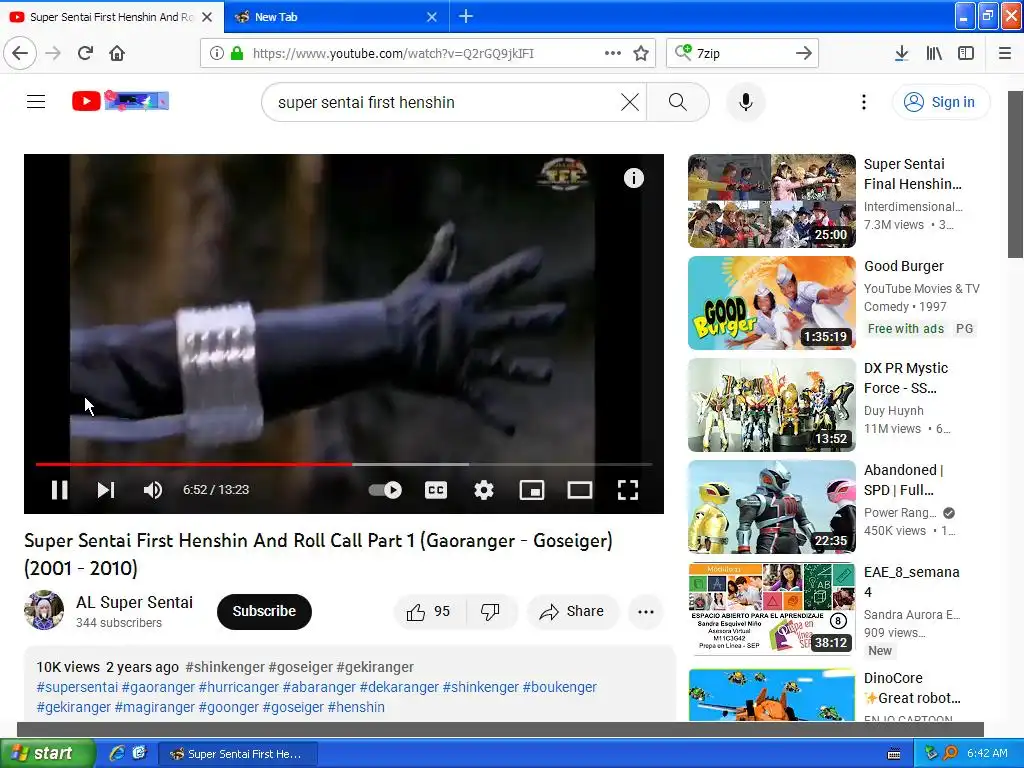Viewport: 1024px width, 768px height.
Task: Open page actions three-dot menu in URL bar
Action: (x=613, y=53)
